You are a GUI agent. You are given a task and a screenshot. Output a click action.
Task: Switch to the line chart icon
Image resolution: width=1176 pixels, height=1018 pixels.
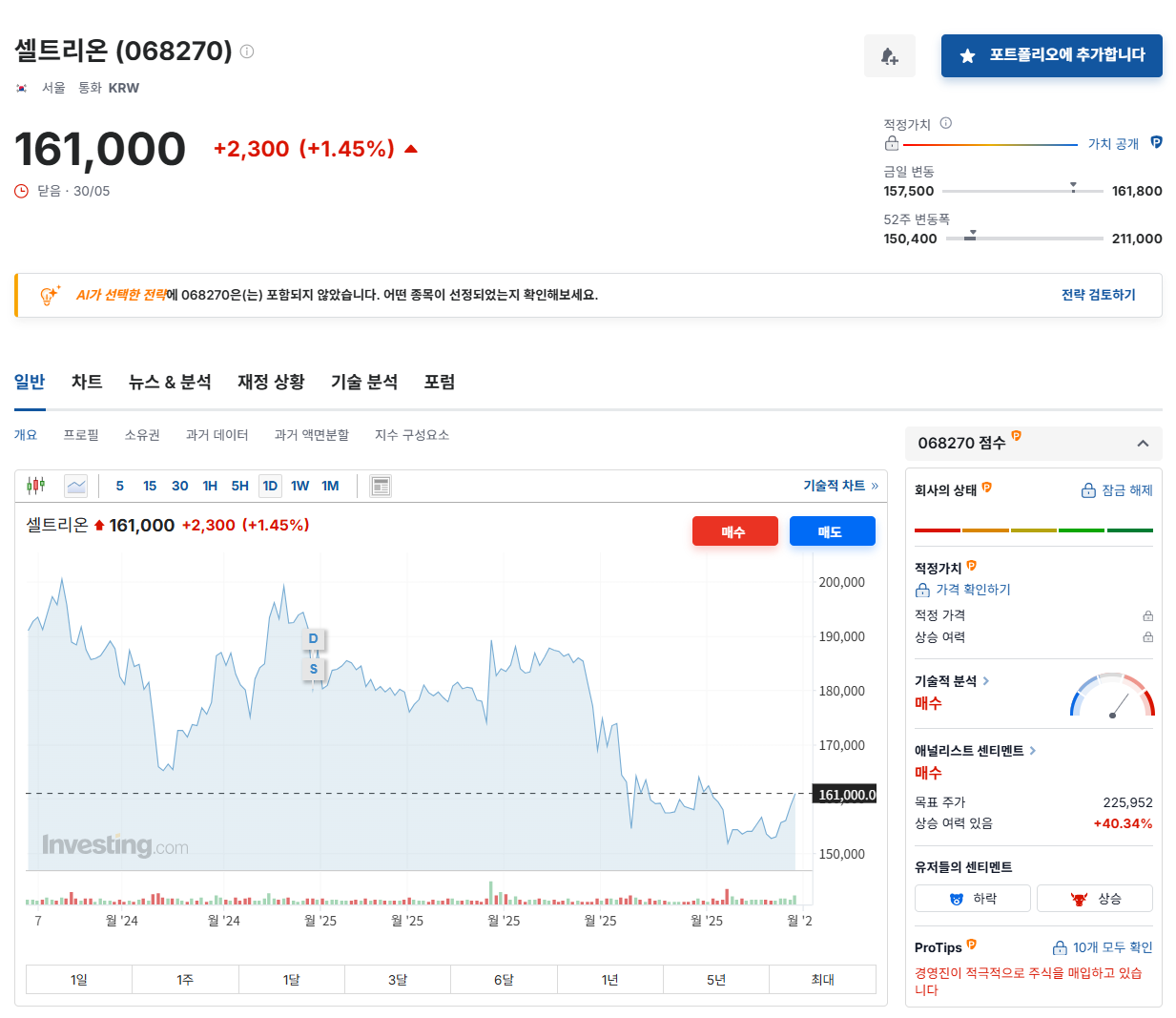[75, 486]
